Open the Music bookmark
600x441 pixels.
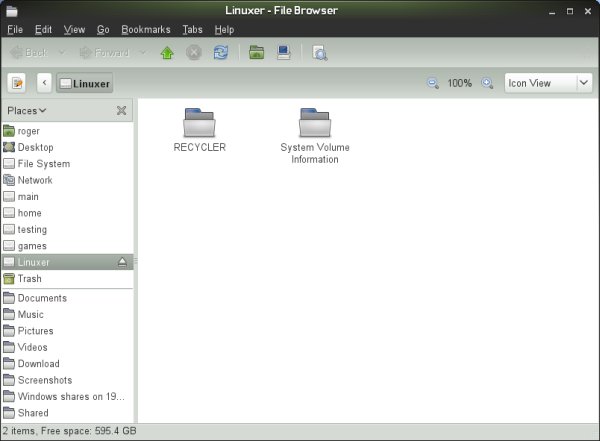tap(67, 315)
